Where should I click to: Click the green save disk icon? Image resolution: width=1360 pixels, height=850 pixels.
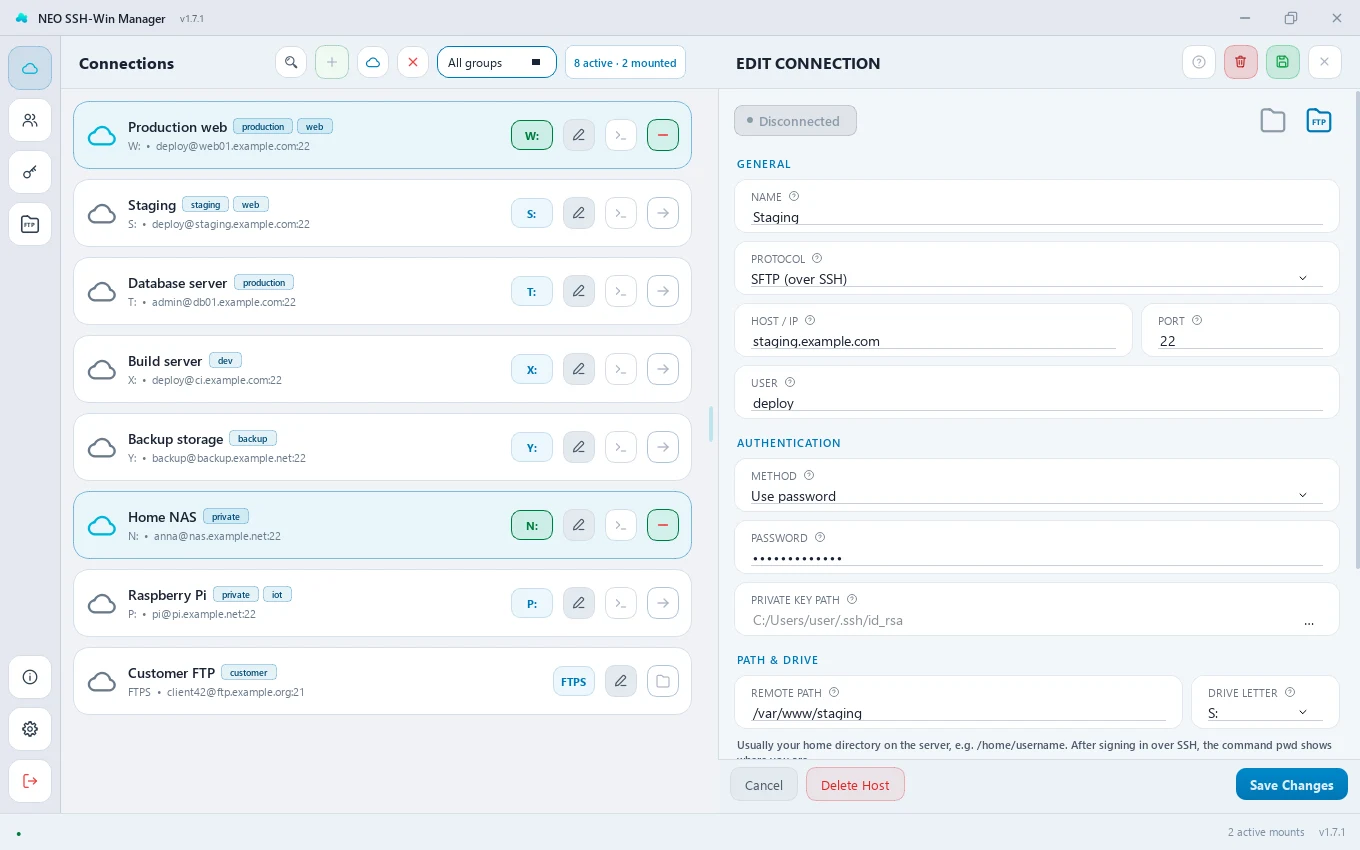pos(1283,62)
